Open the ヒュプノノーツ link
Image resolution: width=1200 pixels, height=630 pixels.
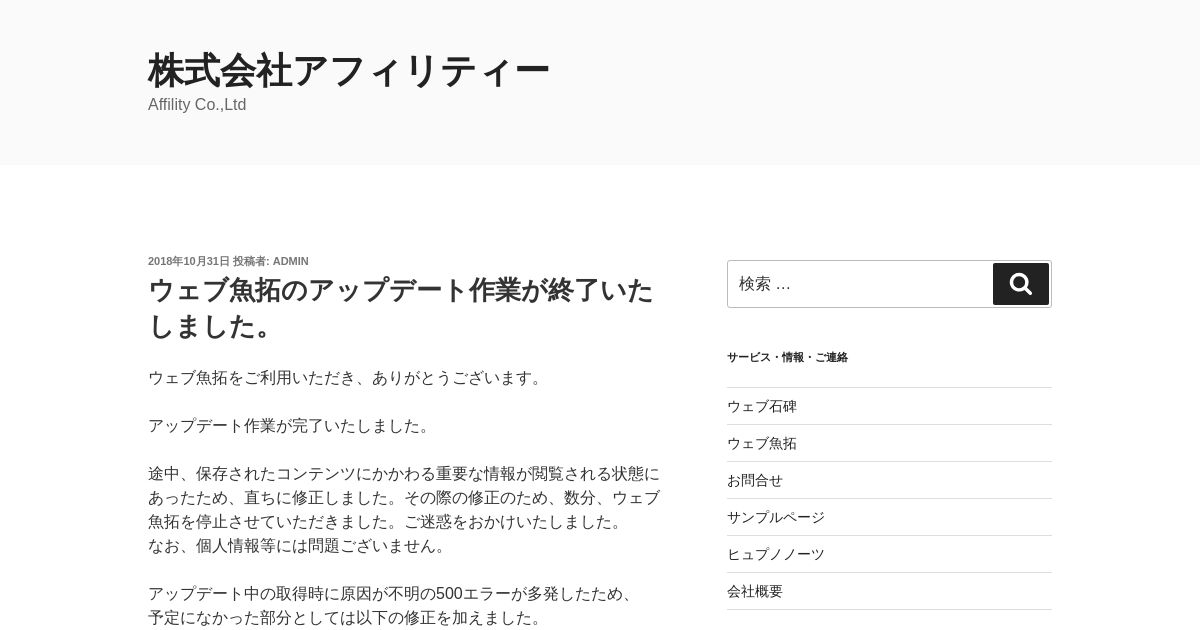(776, 554)
